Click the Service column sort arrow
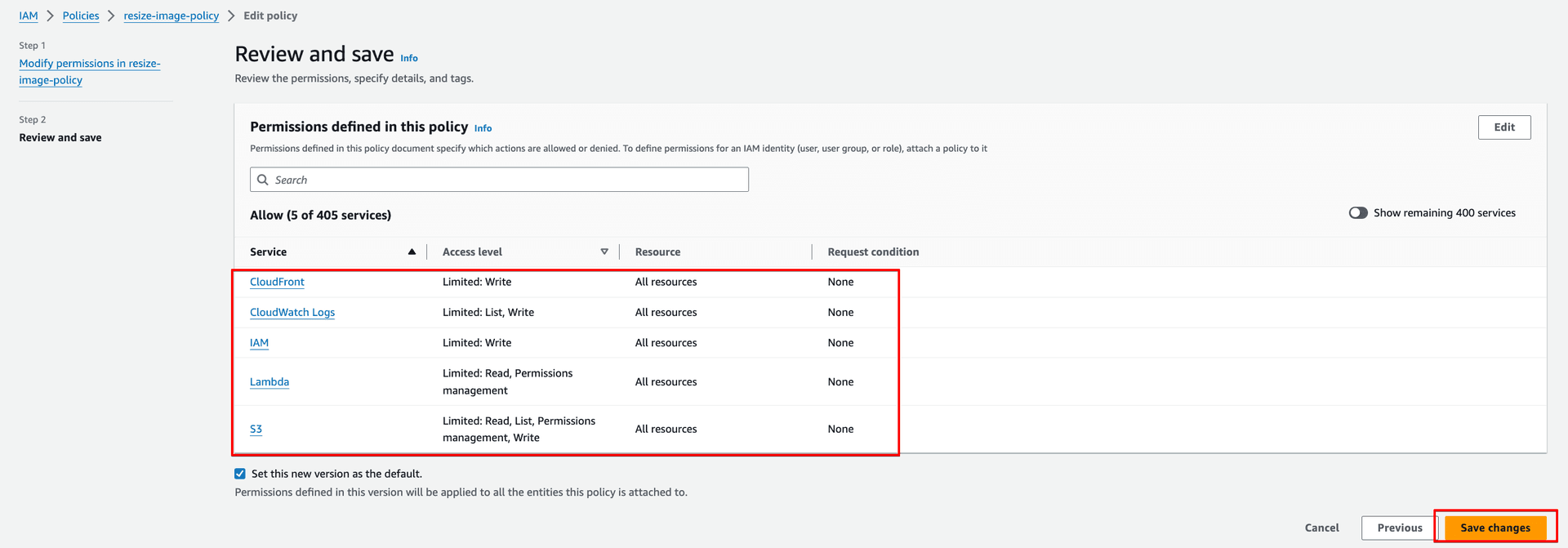This screenshot has width=1568, height=548. [x=412, y=252]
